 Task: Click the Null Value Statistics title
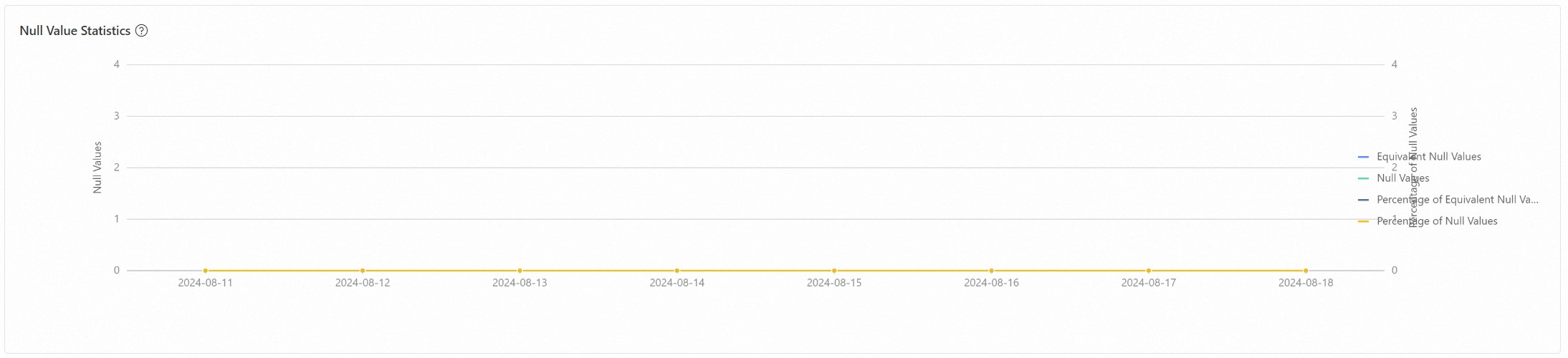point(75,31)
